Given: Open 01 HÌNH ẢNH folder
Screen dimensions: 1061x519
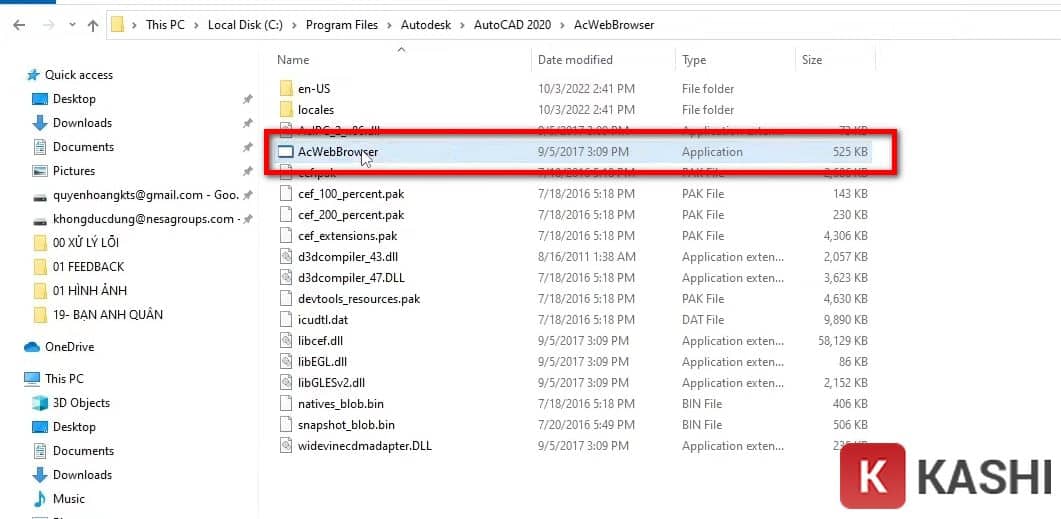Looking at the screenshot, I should [90, 291].
